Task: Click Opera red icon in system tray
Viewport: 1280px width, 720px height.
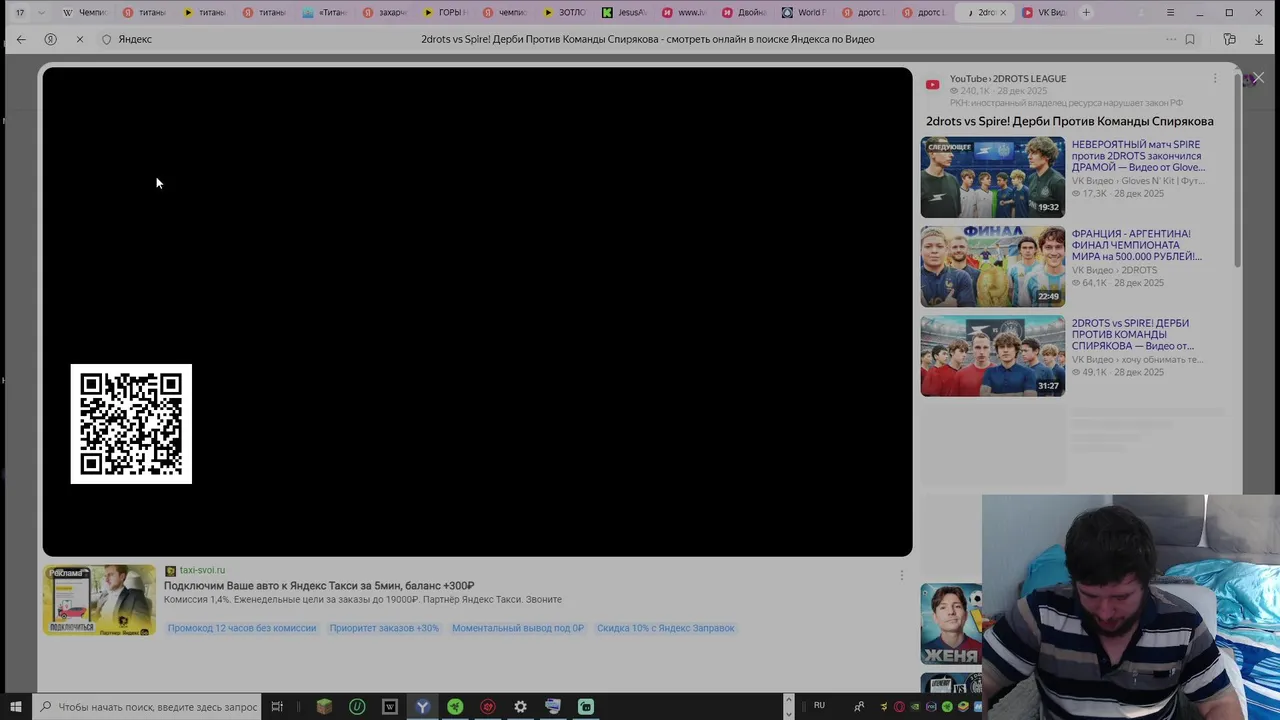Action: (899, 707)
